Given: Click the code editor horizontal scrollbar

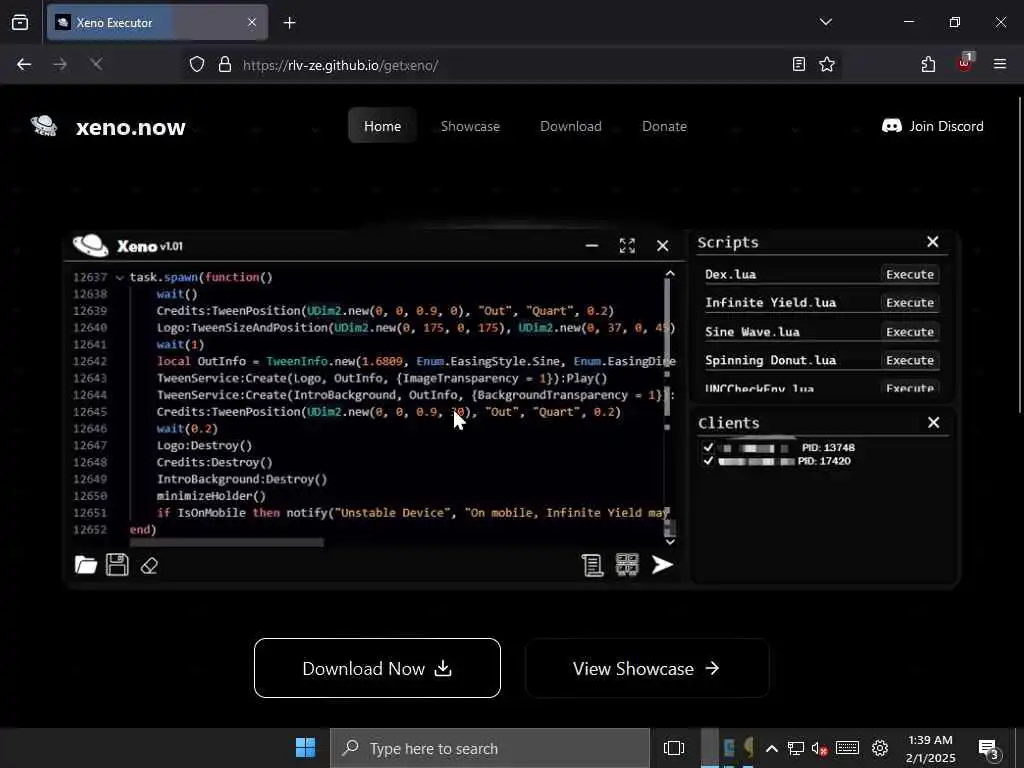Looking at the screenshot, I should click(226, 542).
